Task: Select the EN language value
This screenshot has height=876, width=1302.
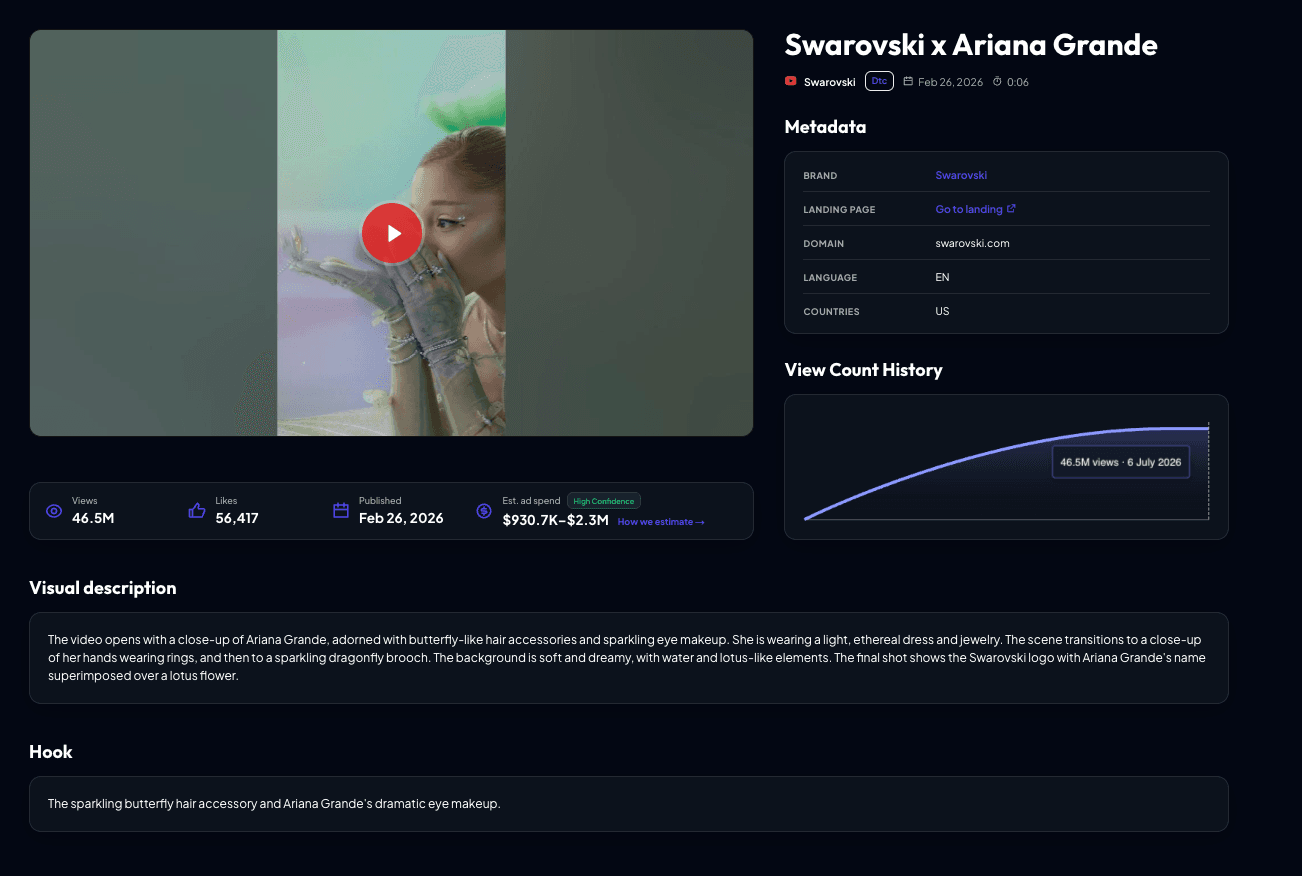Action: click(943, 277)
